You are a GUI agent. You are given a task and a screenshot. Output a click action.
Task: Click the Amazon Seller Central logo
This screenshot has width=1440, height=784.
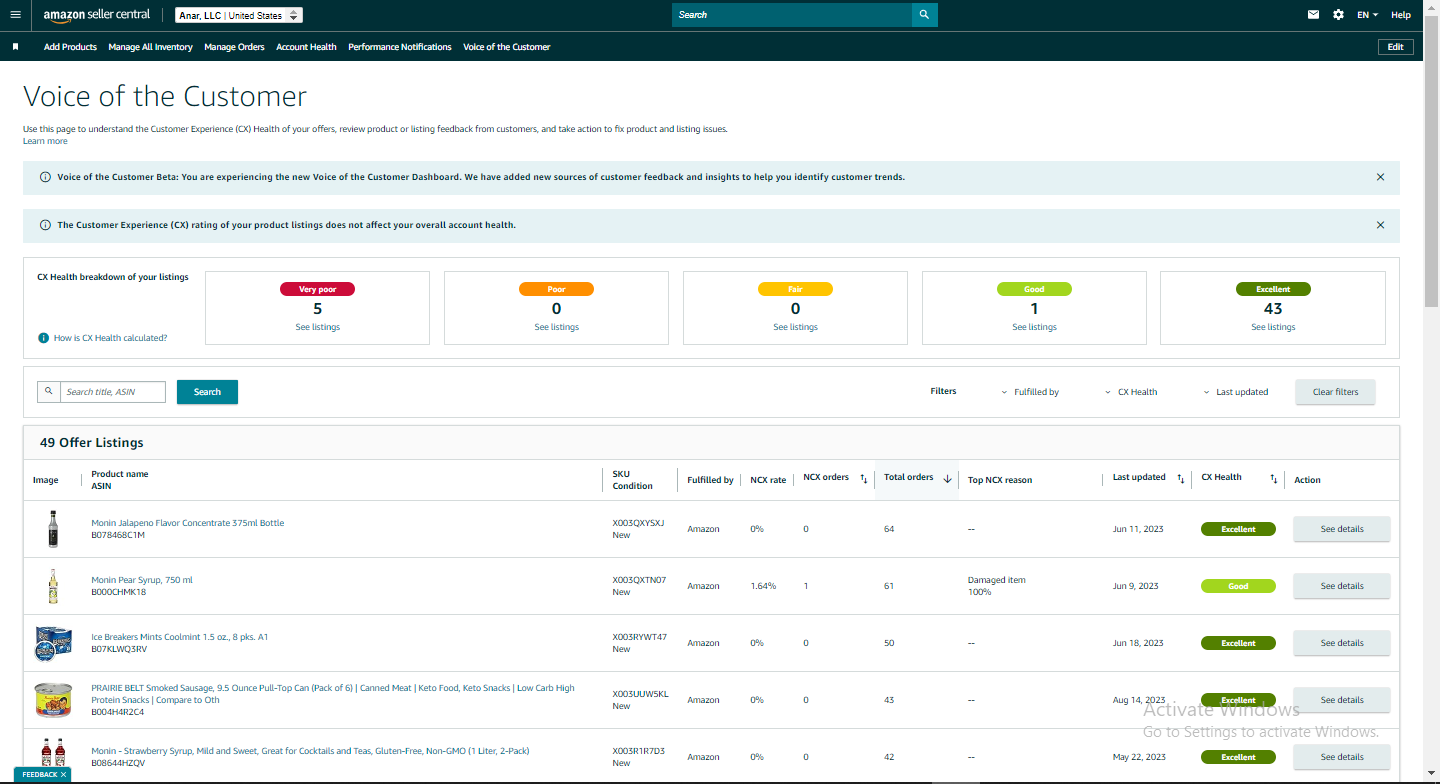[97, 15]
